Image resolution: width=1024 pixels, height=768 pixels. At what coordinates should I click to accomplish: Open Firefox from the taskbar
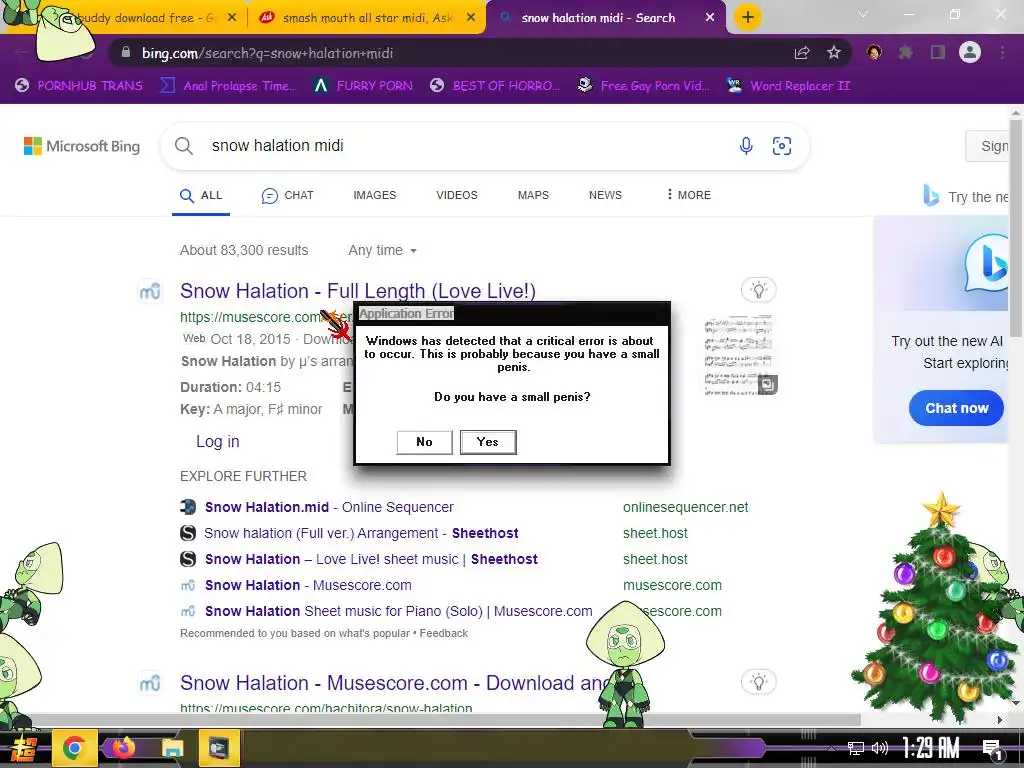(x=123, y=748)
